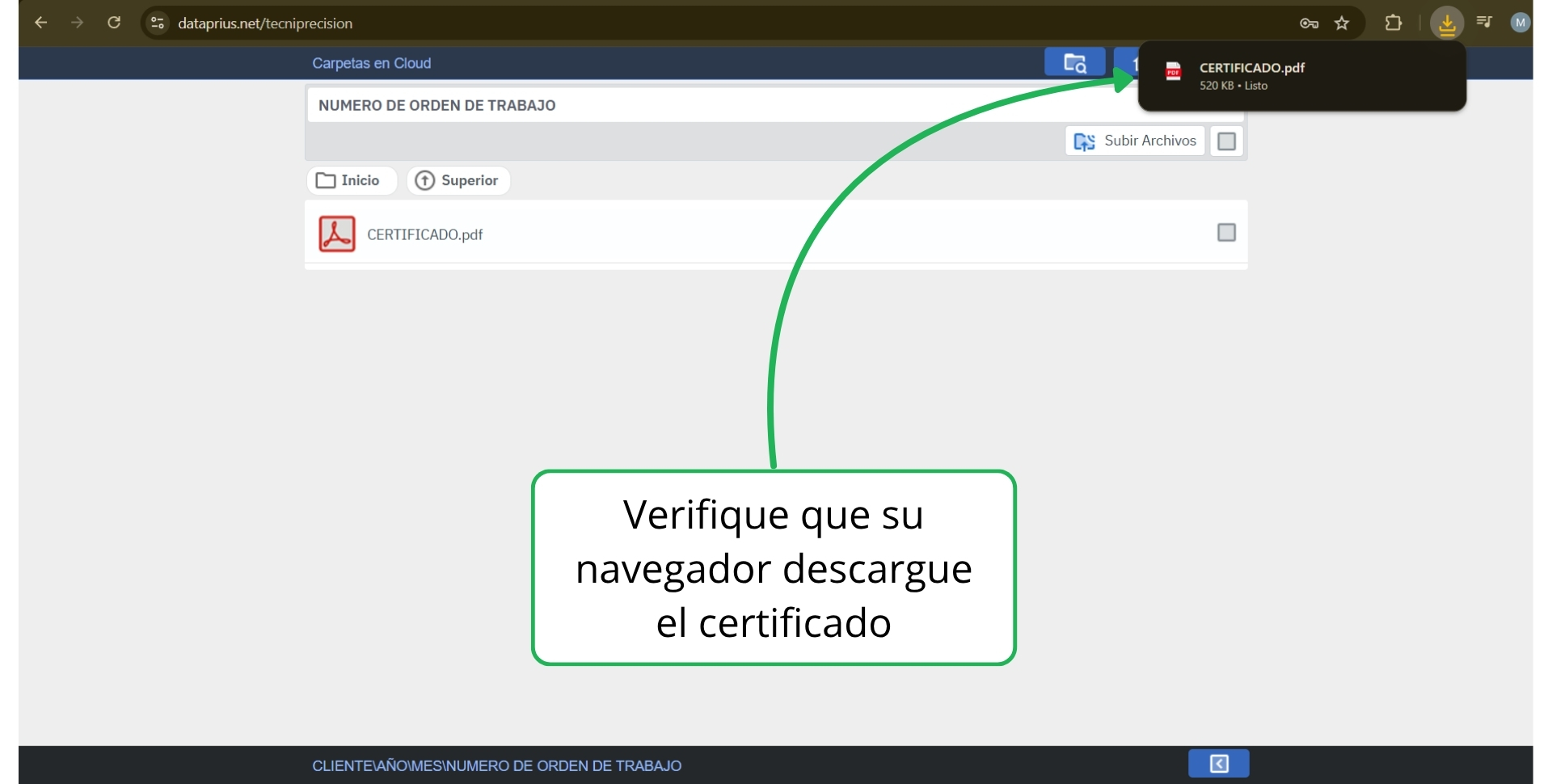Image resolution: width=1552 pixels, height=784 pixels.
Task: Check the CERTIFICADO.pdf file checkbox
Action: pyautogui.click(x=1226, y=233)
